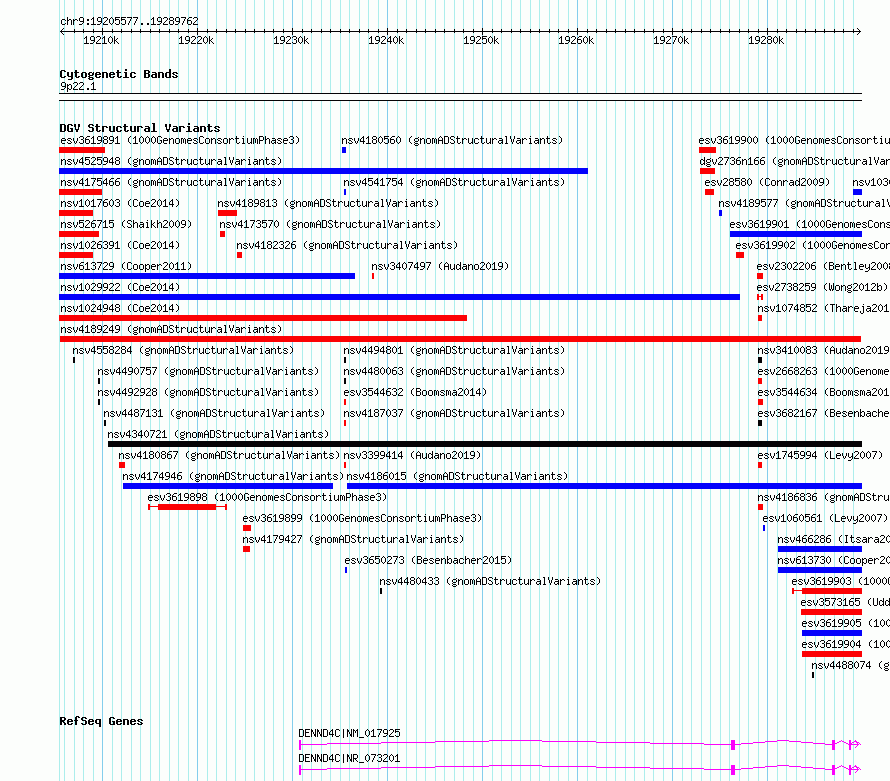Open nsv4558284 variant label
The image size is (890, 781).
click(x=183, y=350)
